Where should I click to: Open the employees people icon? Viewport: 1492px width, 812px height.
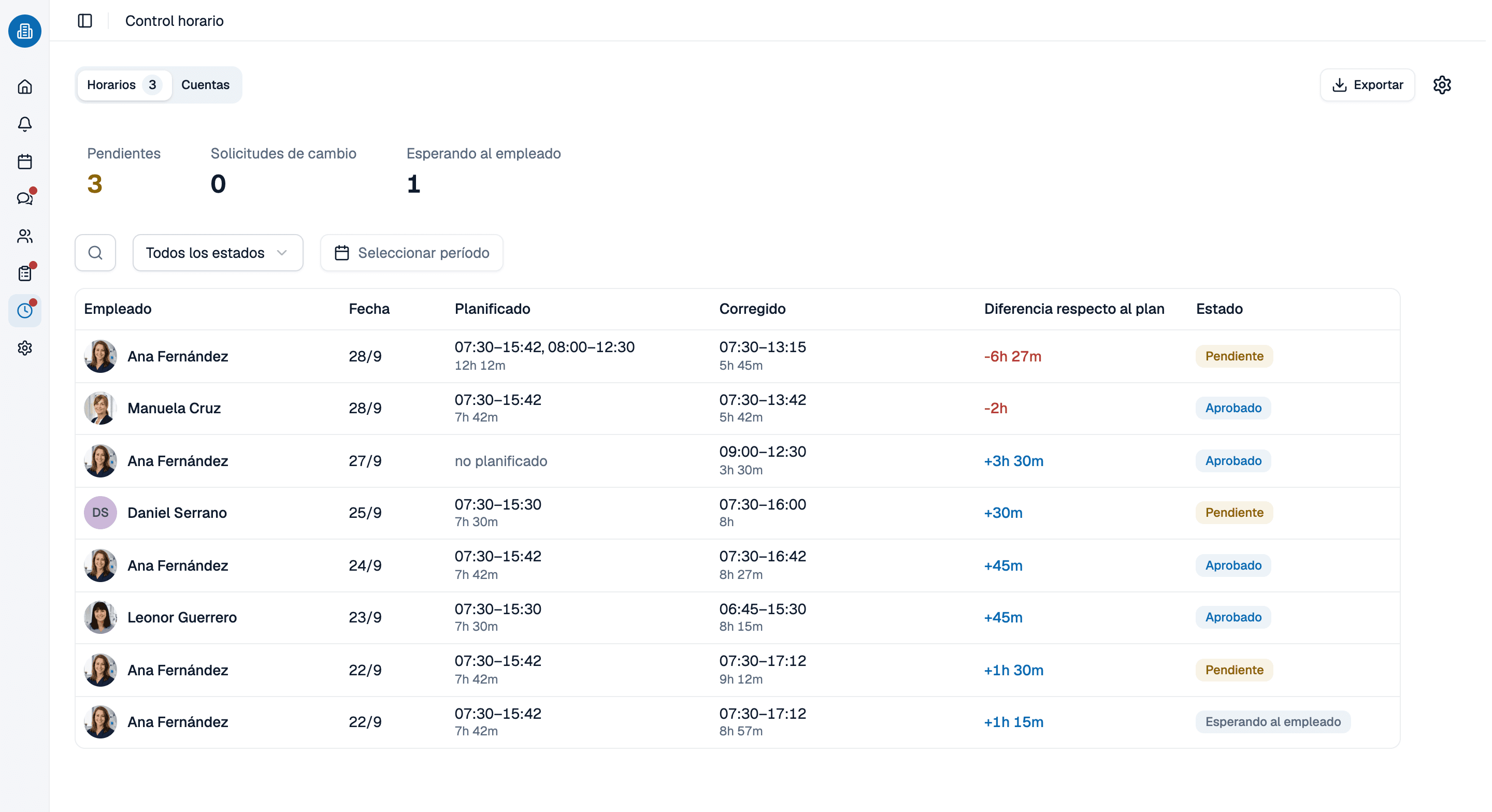click(25, 236)
